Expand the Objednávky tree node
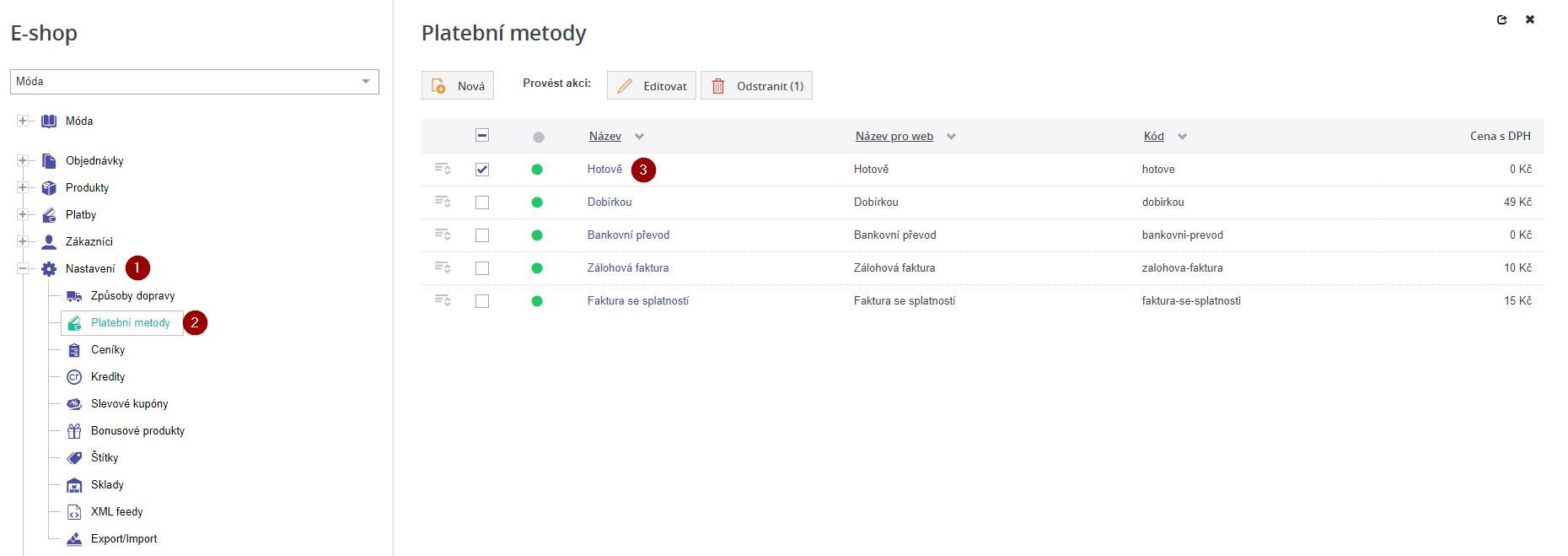The width and height of the screenshot is (1568, 556). (23, 160)
